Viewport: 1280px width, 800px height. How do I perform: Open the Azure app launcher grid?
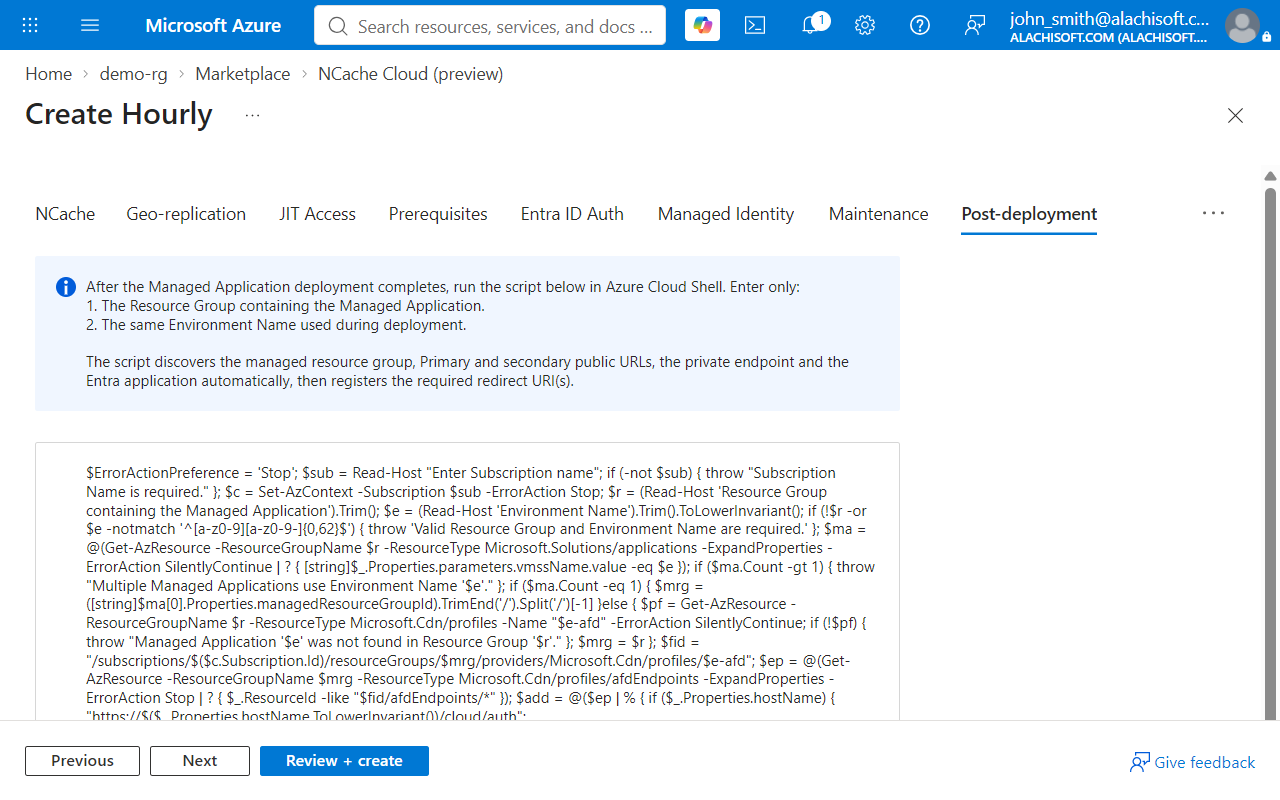tap(30, 25)
